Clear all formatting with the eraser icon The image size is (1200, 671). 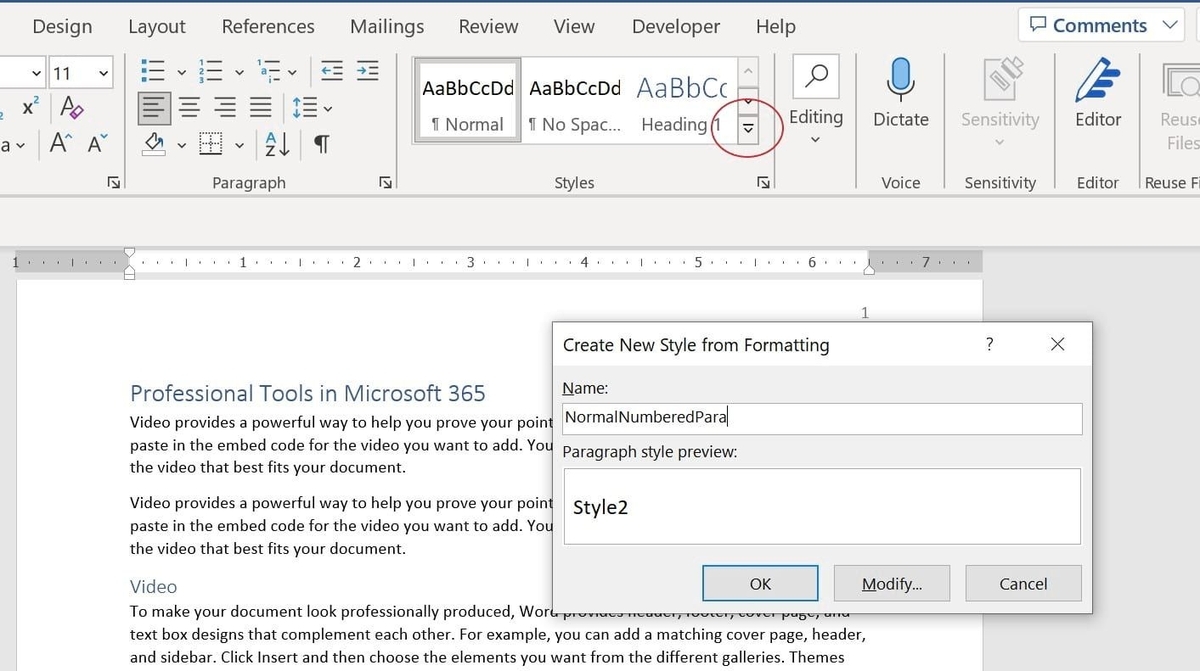click(71, 108)
